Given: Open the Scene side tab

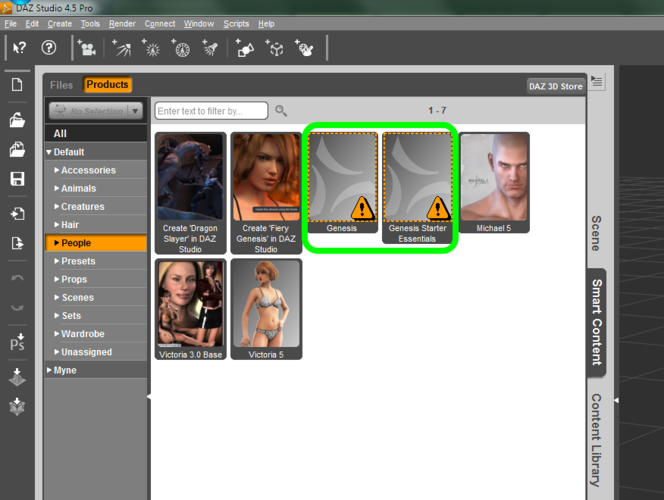Looking at the screenshot, I should (x=596, y=233).
